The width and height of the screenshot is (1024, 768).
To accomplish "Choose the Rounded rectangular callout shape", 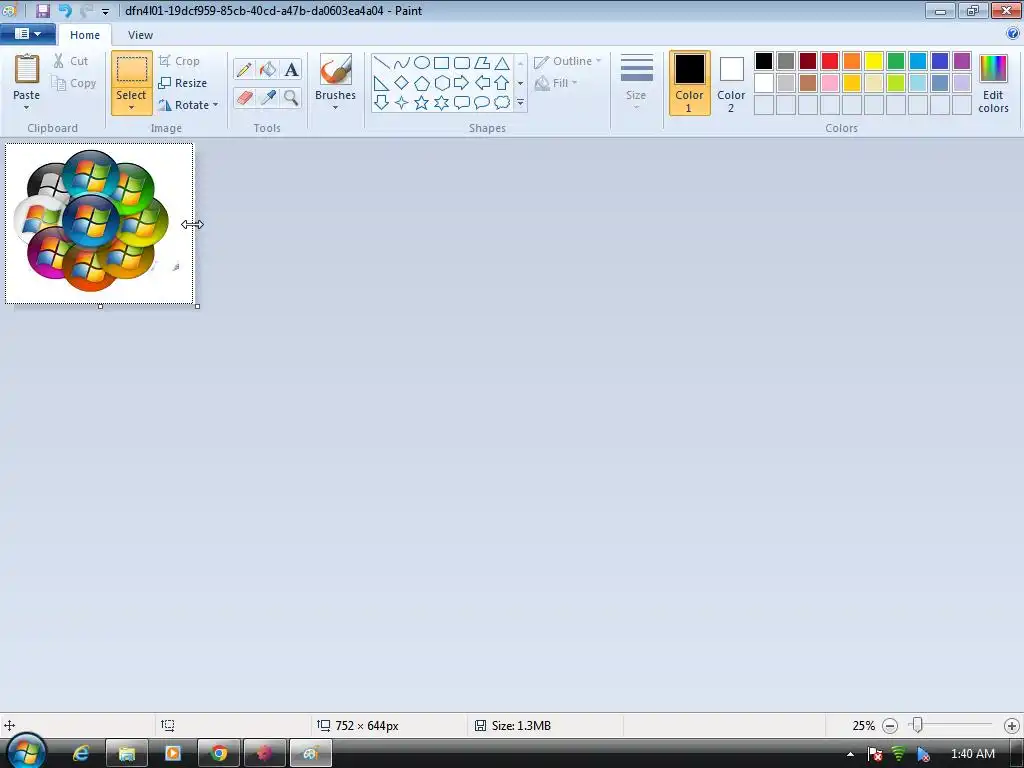I will point(462,103).
